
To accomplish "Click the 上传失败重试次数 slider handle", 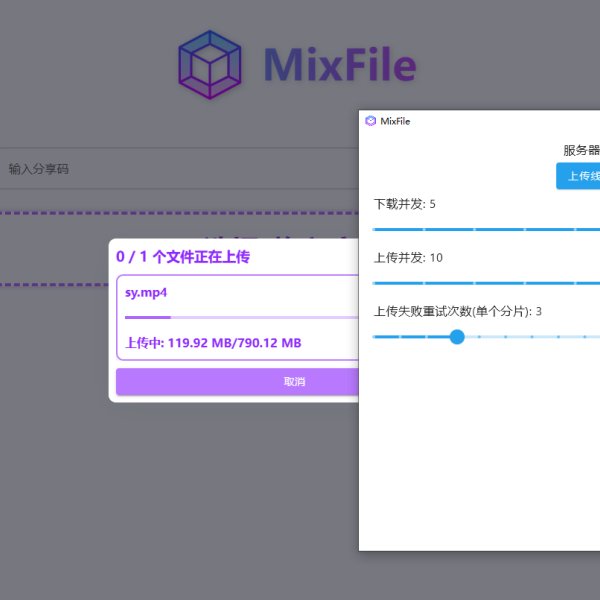I will 457,337.
